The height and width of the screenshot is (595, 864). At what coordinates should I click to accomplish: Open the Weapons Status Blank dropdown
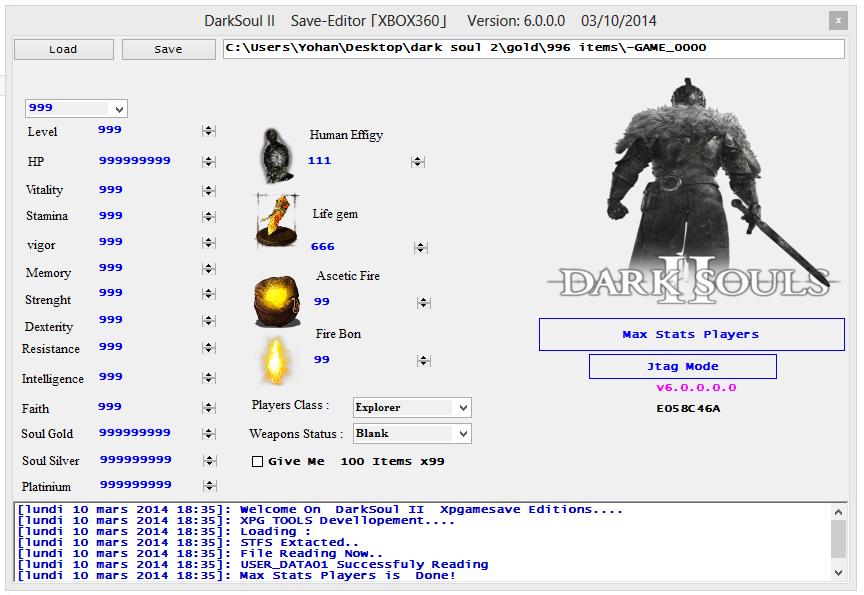(x=461, y=434)
